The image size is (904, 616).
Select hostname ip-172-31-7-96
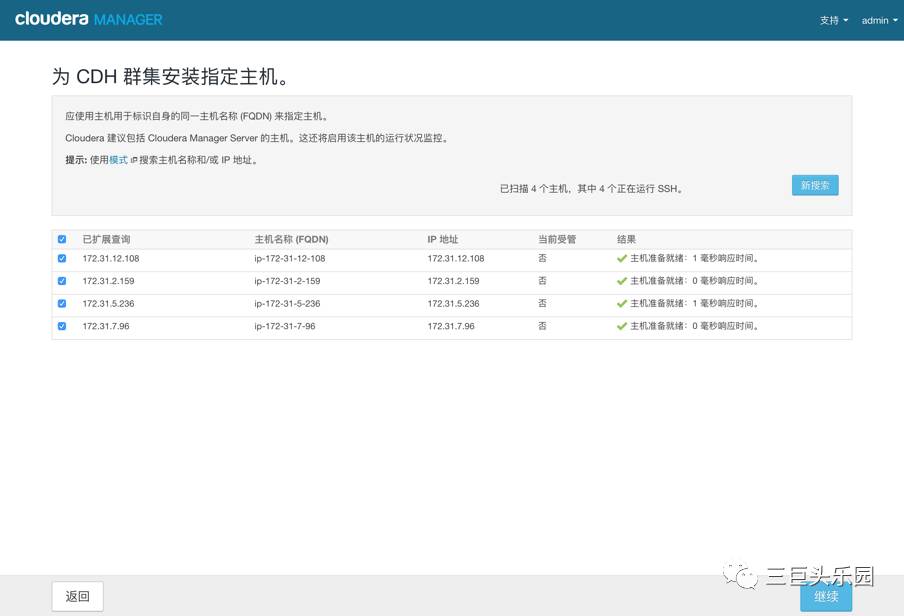(x=285, y=326)
